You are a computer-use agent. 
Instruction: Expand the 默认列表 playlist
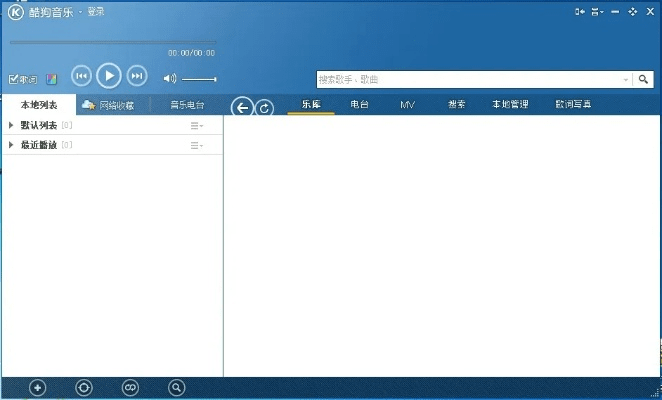coord(11,125)
